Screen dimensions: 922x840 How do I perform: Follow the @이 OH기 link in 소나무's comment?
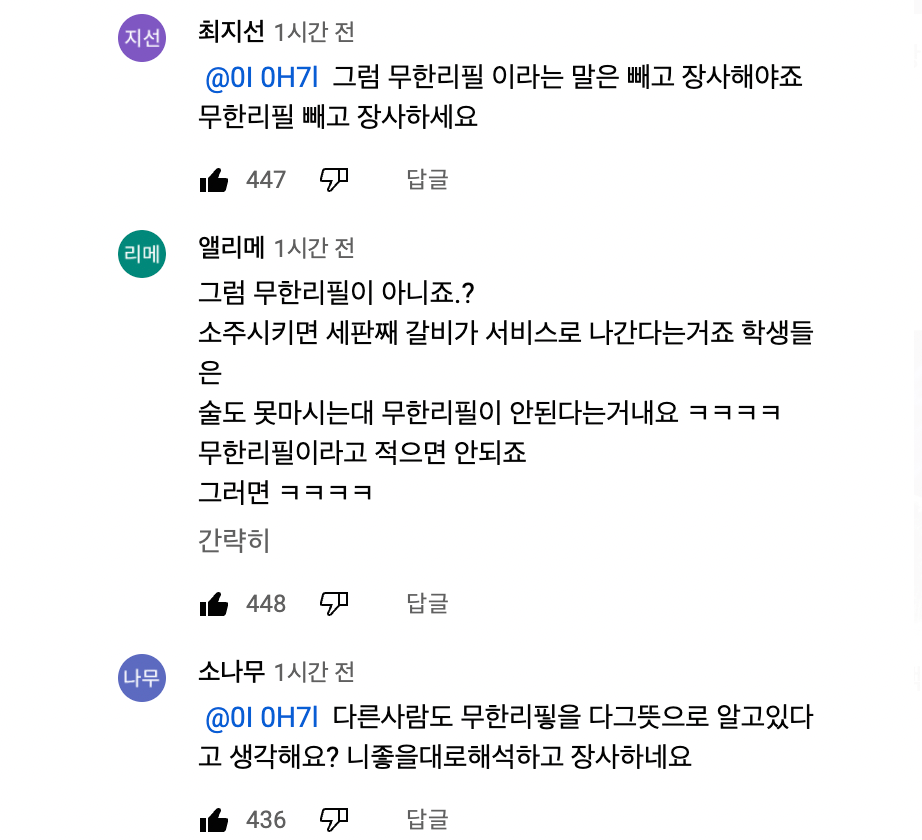tap(261, 716)
